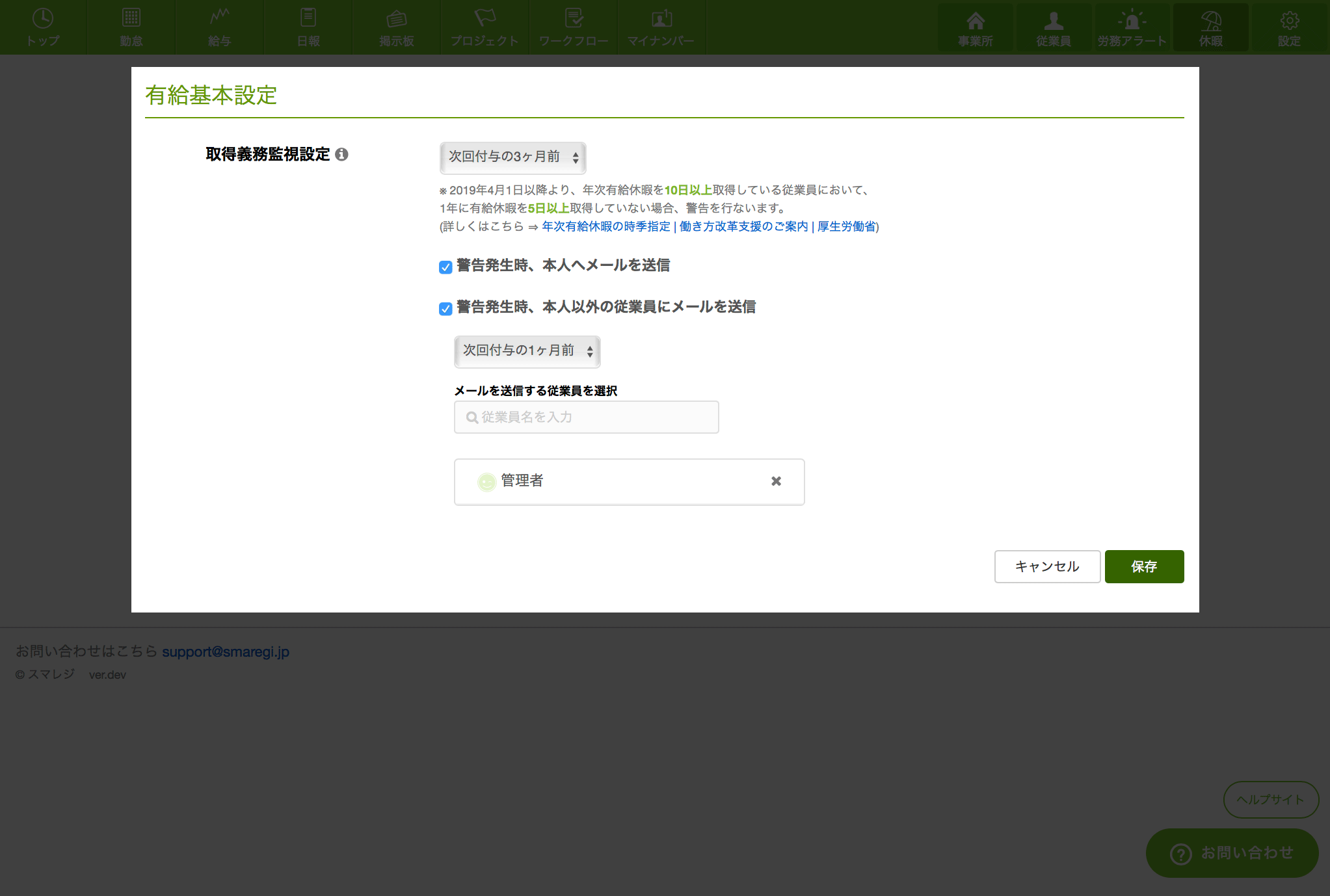Click the info icon beside 取得義務監視設定
This screenshot has height=896, width=1330.
click(x=341, y=155)
